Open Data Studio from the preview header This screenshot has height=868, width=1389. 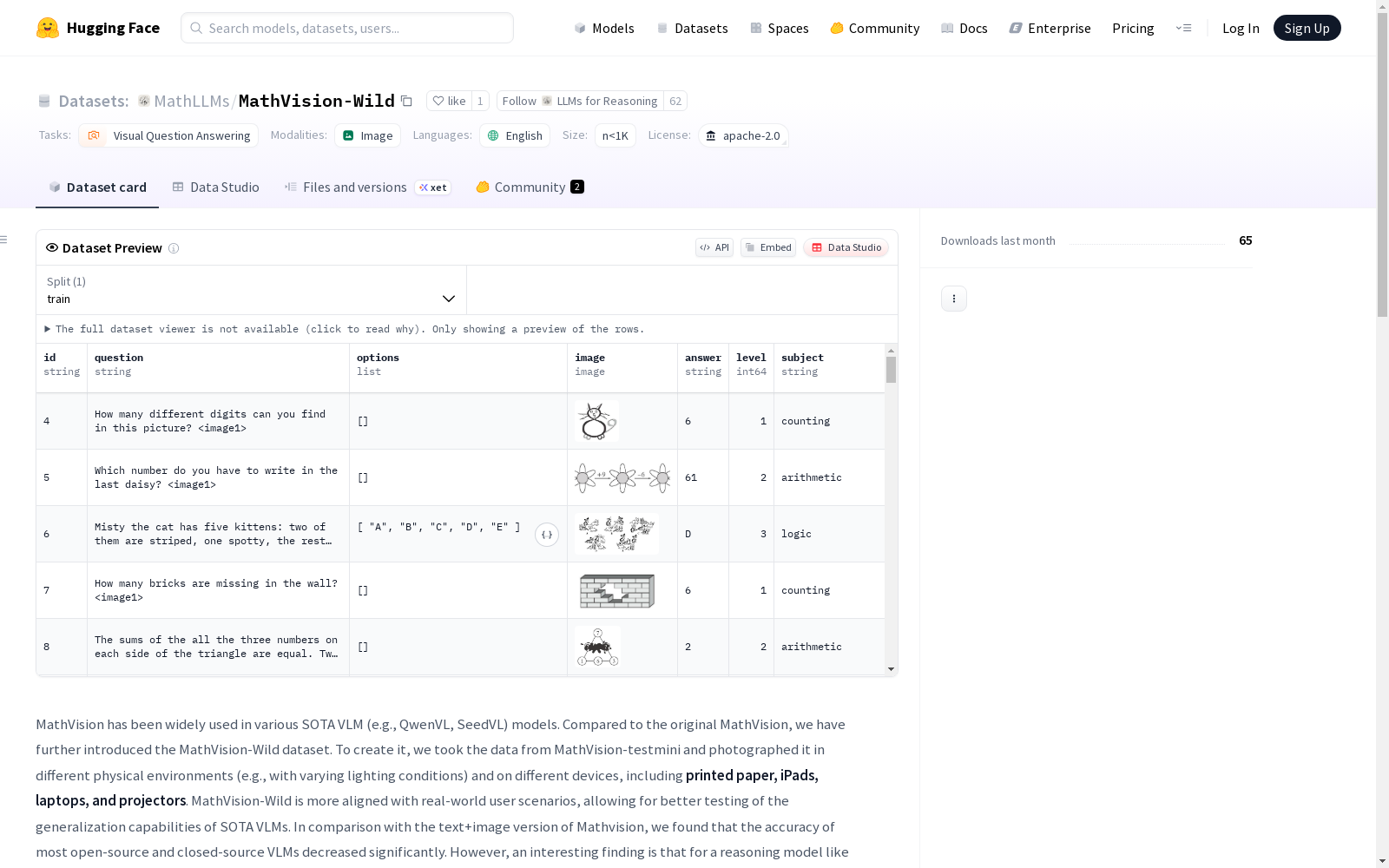click(x=846, y=247)
